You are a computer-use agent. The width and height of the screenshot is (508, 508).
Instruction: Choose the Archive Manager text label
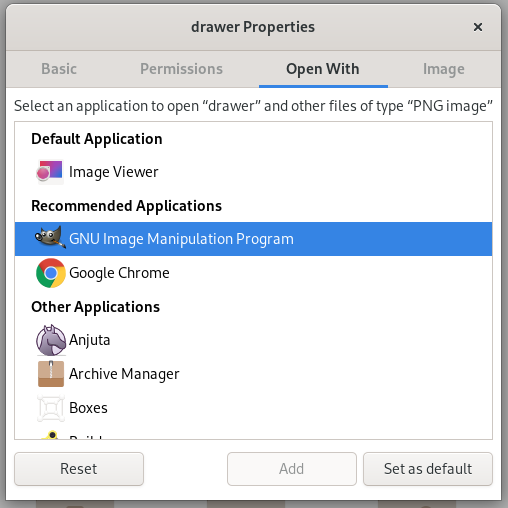tap(124, 374)
